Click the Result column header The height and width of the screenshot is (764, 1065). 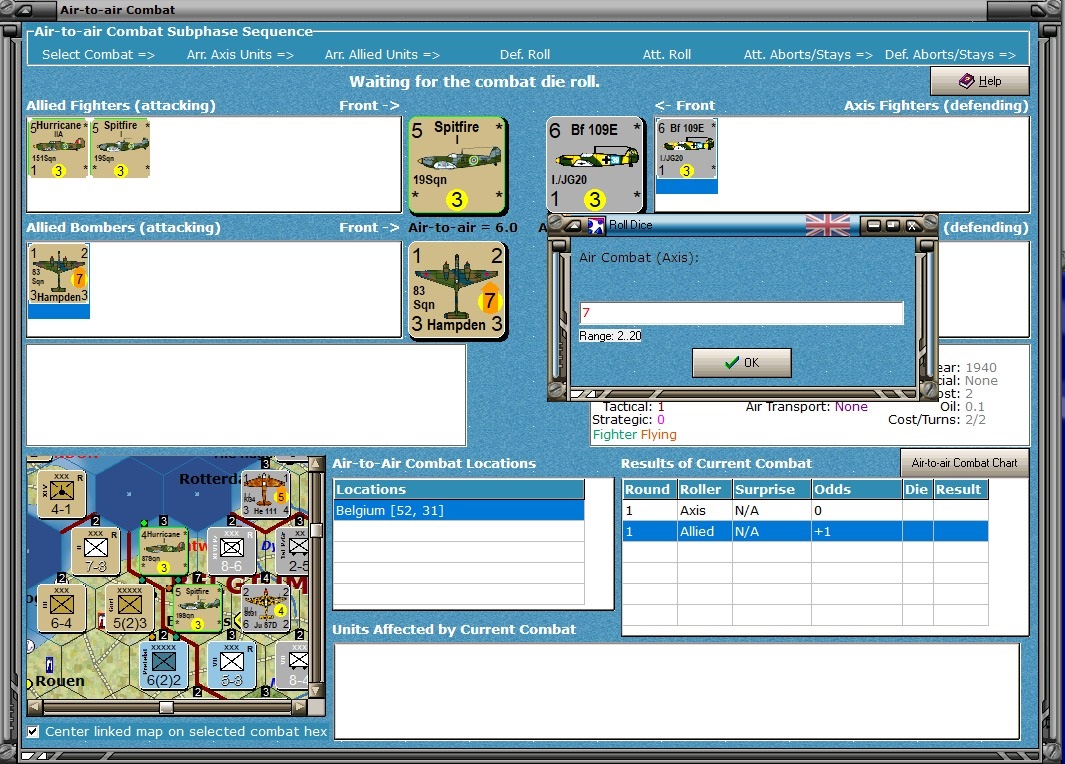(960, 489)
